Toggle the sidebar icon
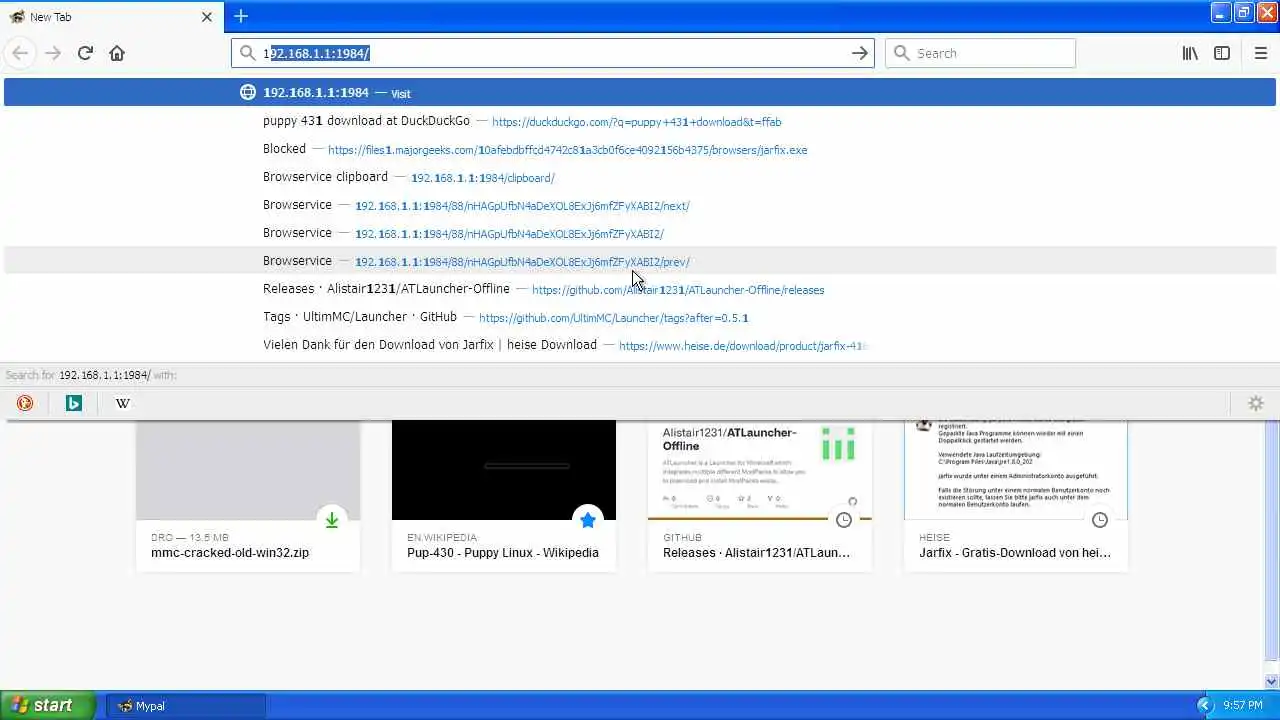Viewport: 1280px width, 720px height. (1222, 53)
